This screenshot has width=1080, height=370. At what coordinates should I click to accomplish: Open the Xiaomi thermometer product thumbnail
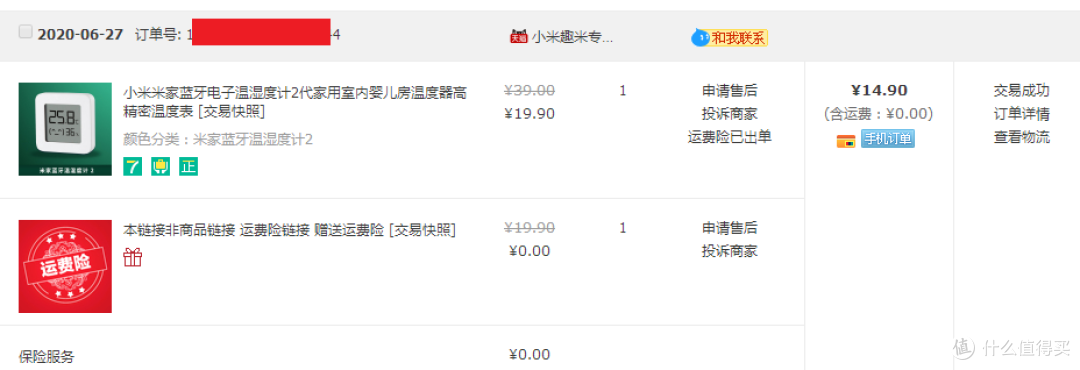(x=65, y=129)
